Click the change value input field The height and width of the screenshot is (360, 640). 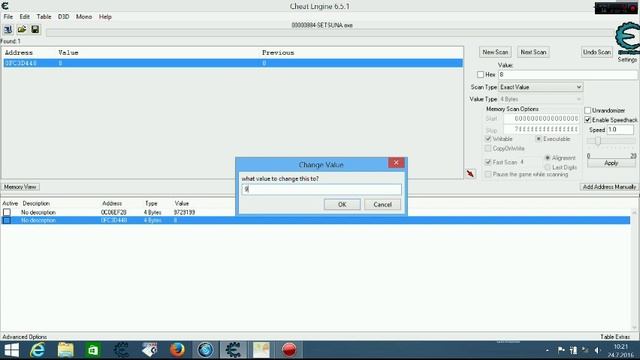pos(321,189)
